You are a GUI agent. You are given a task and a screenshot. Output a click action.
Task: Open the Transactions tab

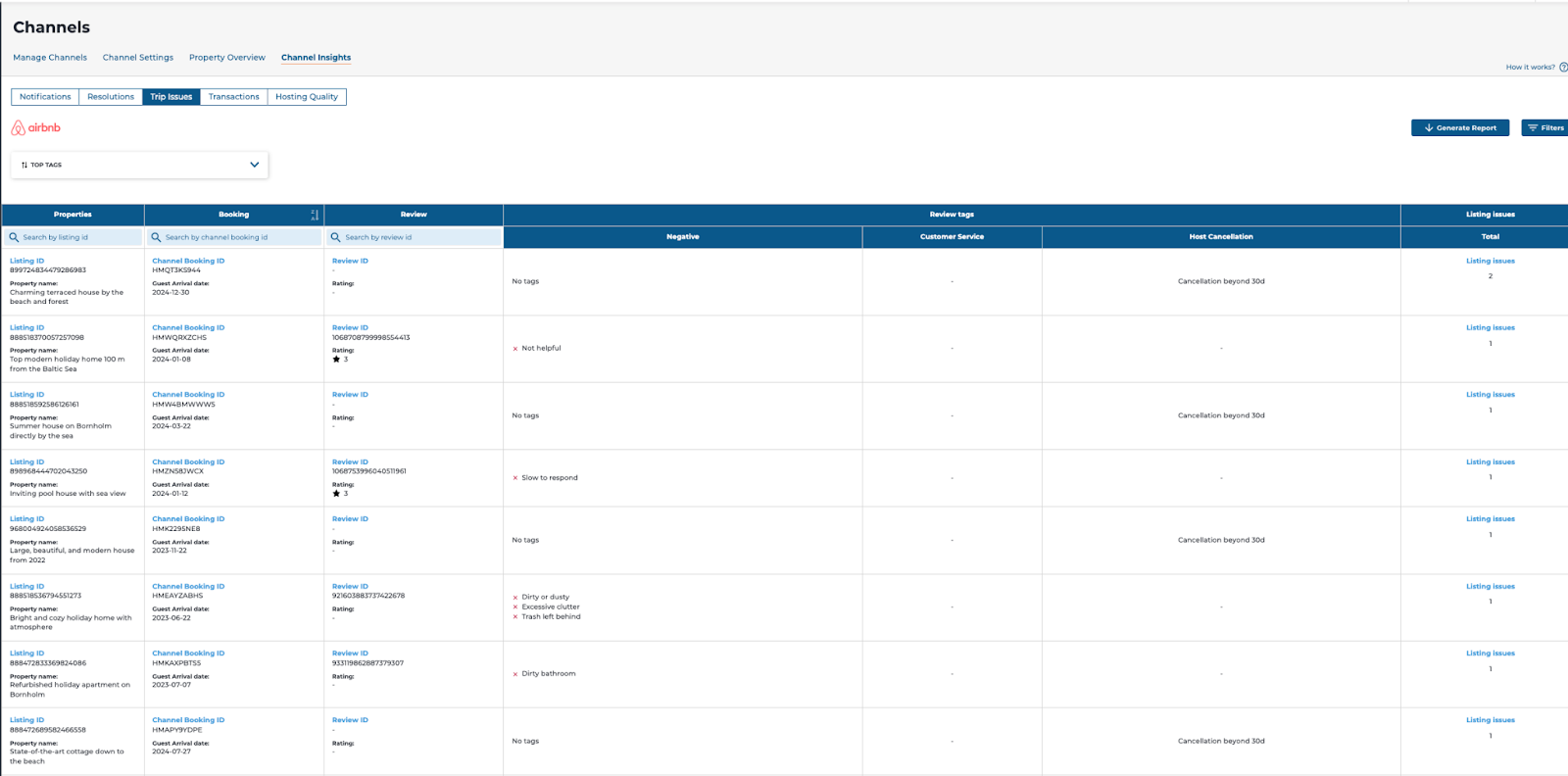point(233,97)
